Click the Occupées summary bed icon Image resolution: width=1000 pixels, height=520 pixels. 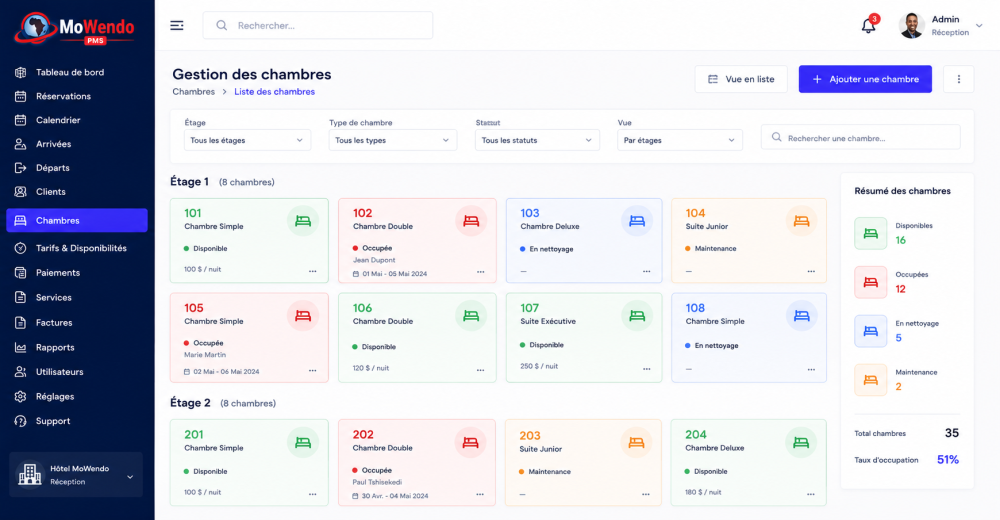tap(871, 282)
